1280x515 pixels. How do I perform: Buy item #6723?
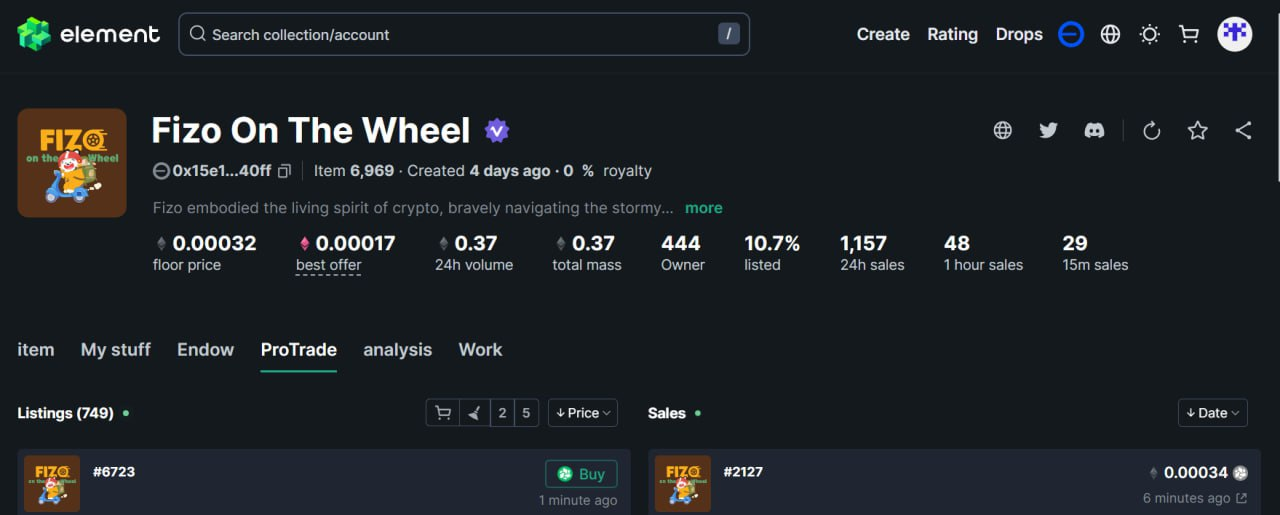(581, 474)
